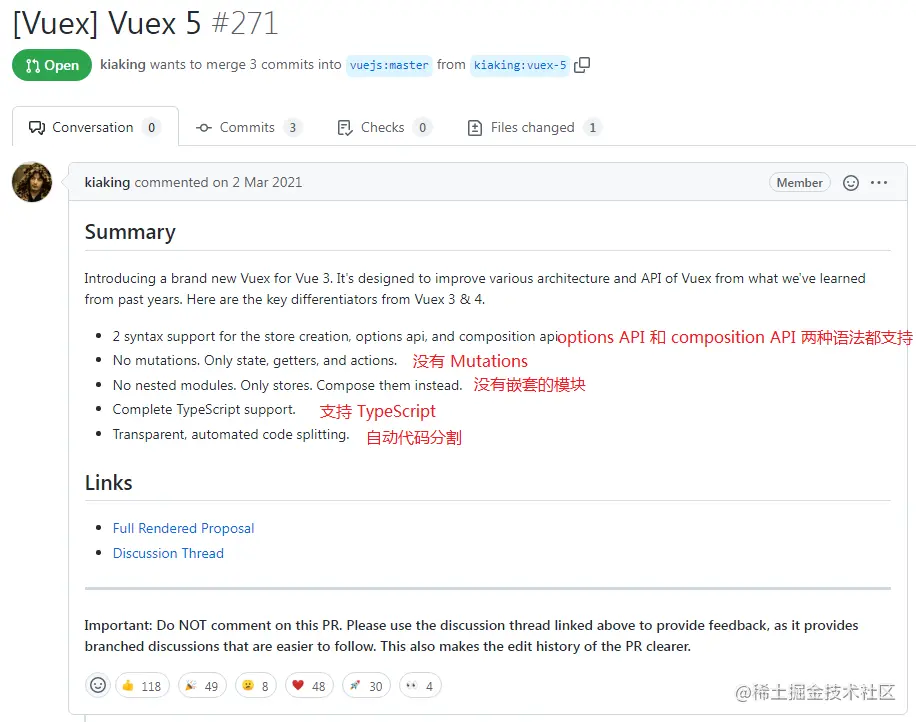916x722 pixels.
Task: Toggle the eyes reaction with 4
Action: 420,686
